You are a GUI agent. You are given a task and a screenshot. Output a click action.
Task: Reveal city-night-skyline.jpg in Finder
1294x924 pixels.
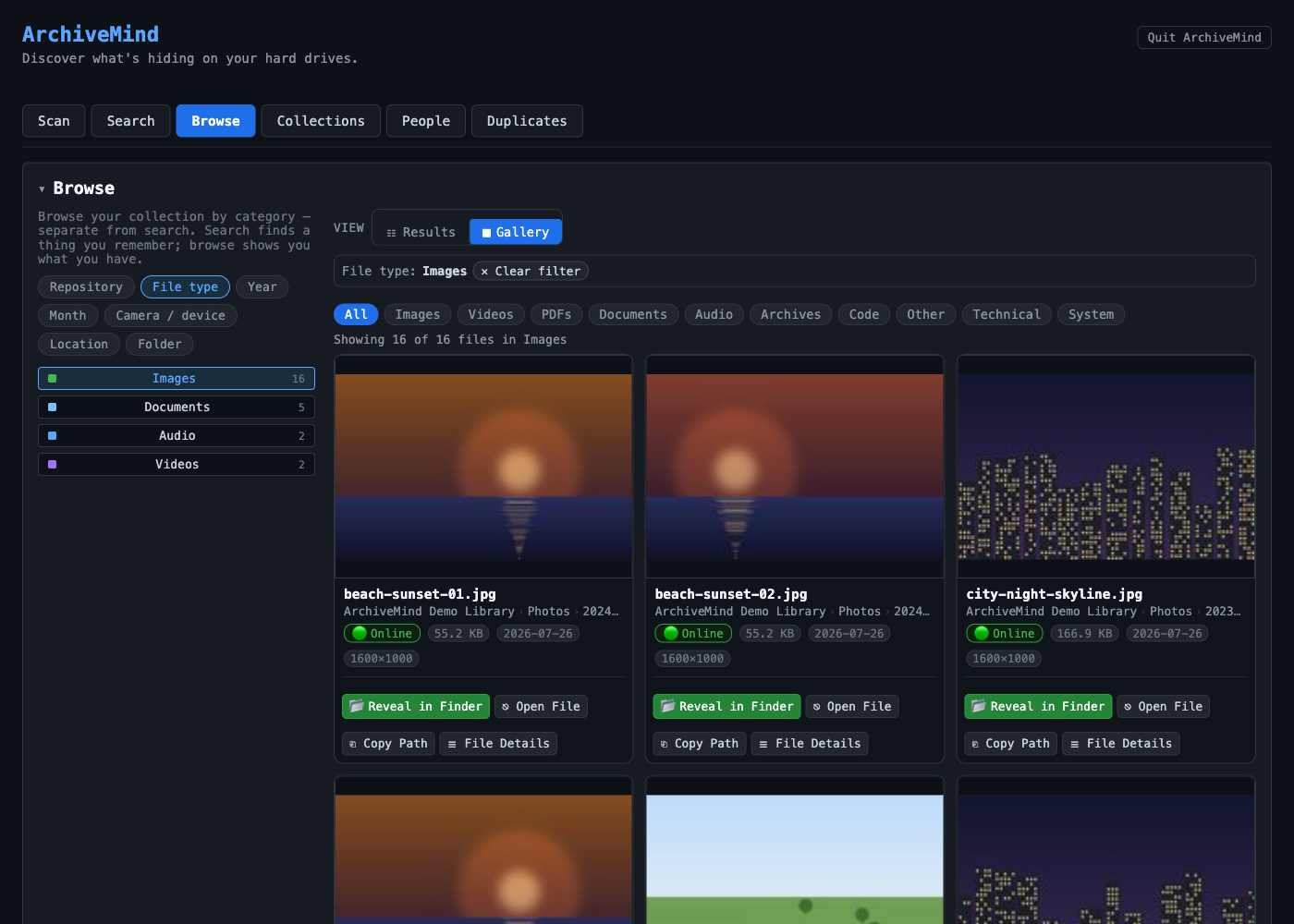[x=1039, y=707]
